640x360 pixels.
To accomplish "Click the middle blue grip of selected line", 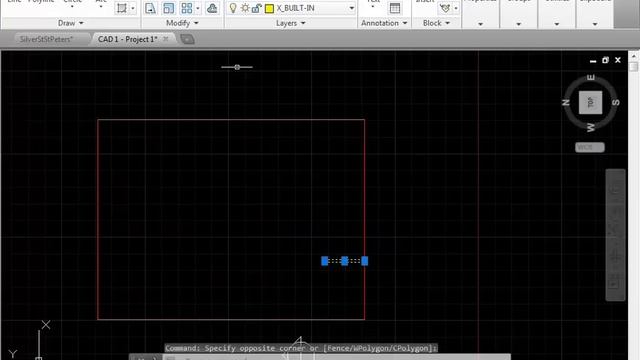I will (344, 261).
